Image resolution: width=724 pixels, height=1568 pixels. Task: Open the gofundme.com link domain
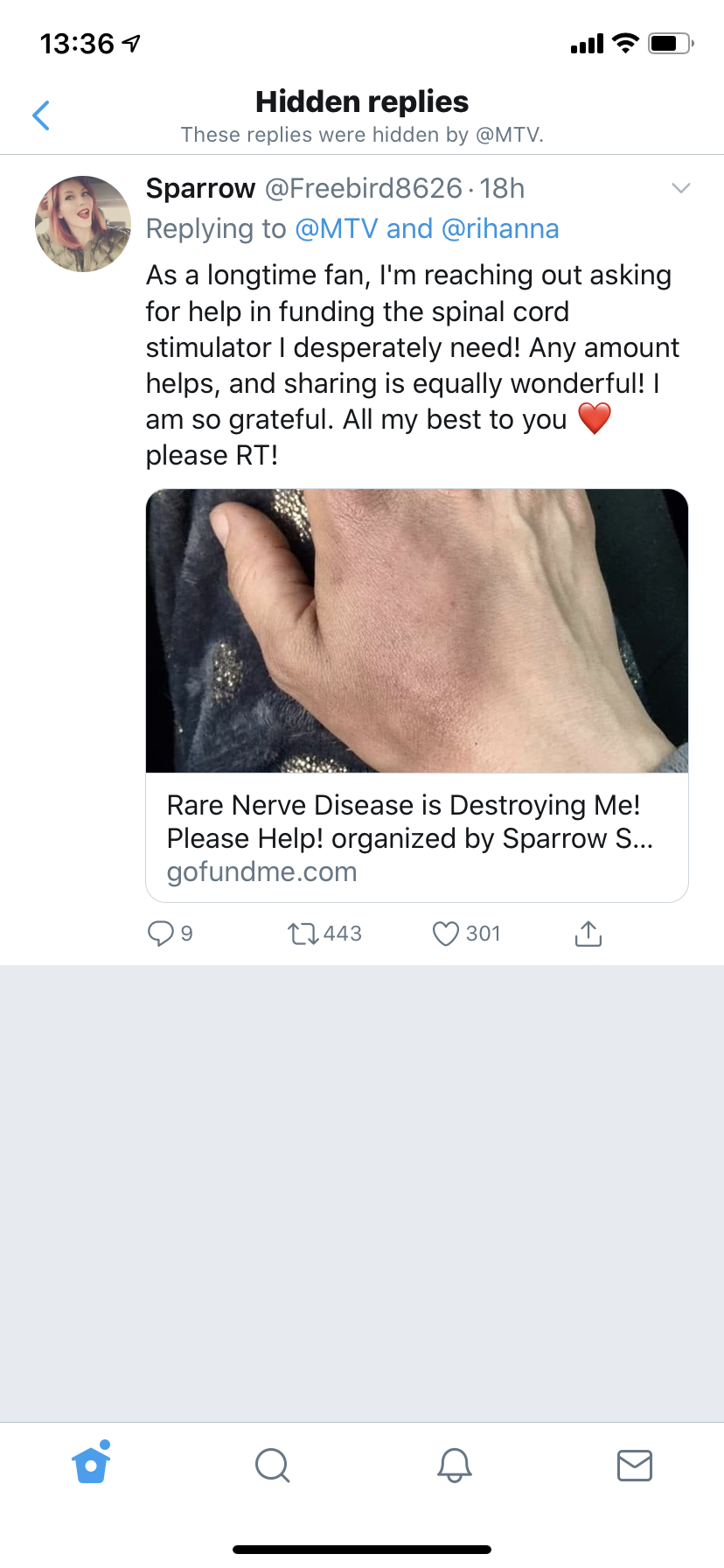[x=262, y=872]
